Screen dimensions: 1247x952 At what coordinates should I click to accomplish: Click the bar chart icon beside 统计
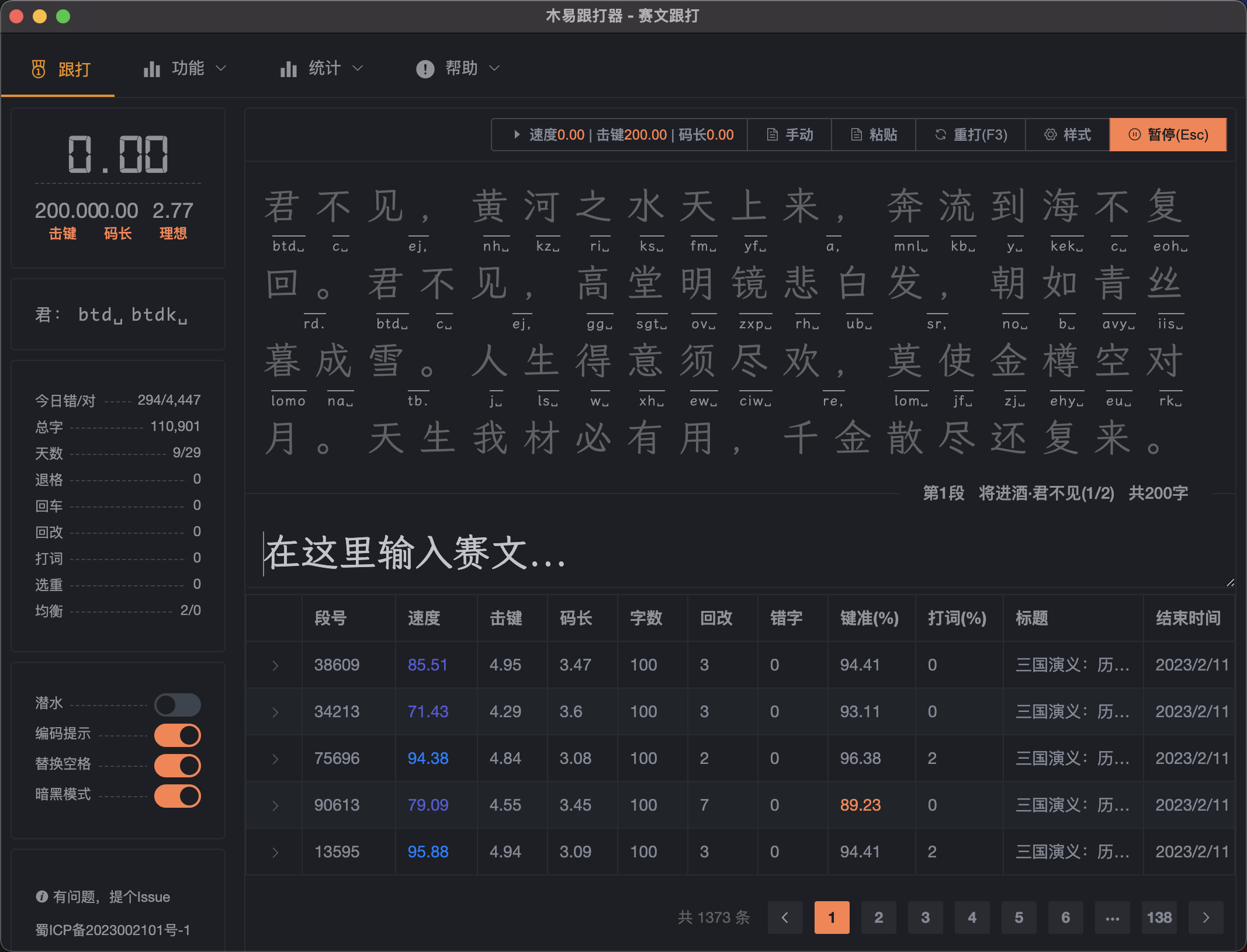click(289, 69)
